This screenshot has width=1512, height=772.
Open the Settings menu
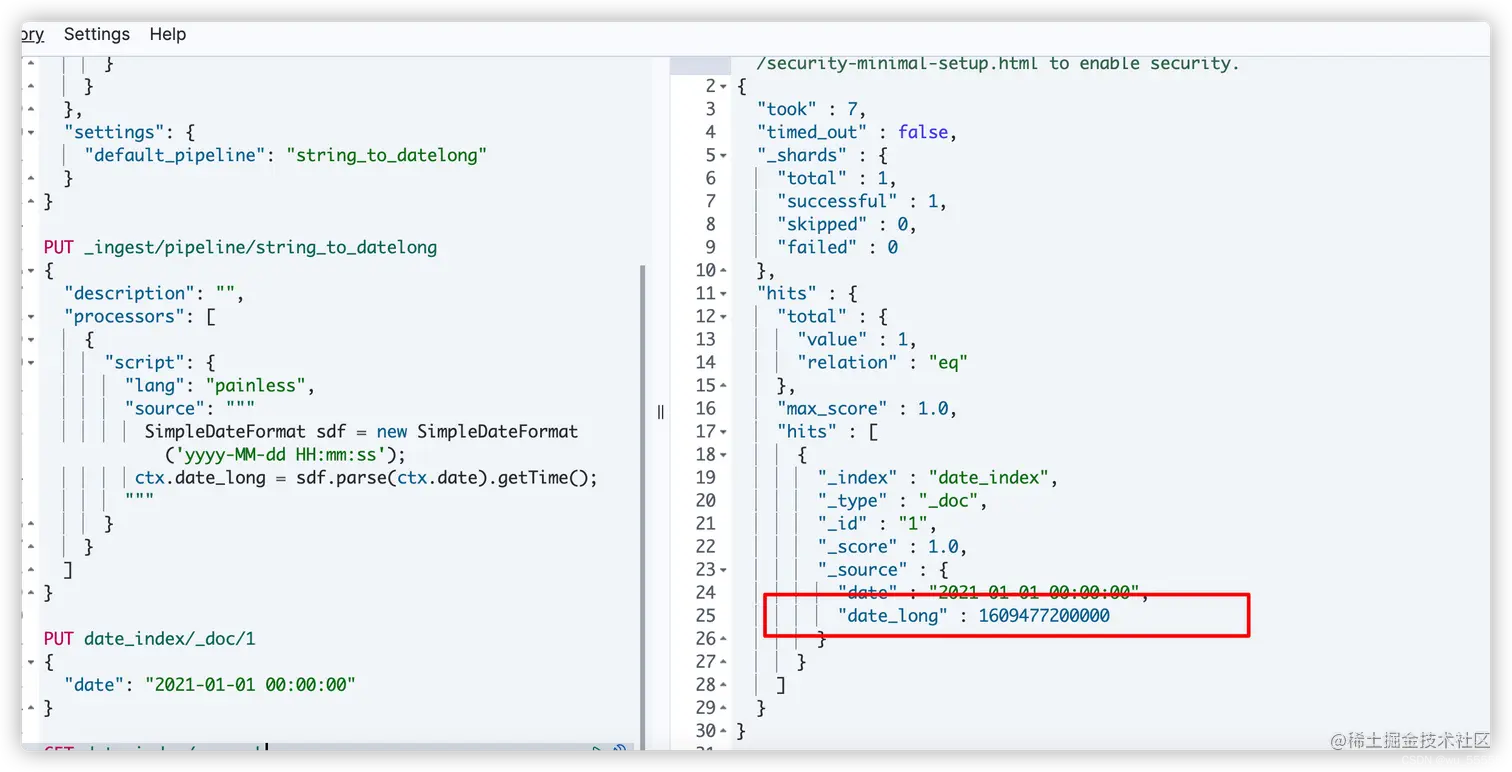(97, 34)
